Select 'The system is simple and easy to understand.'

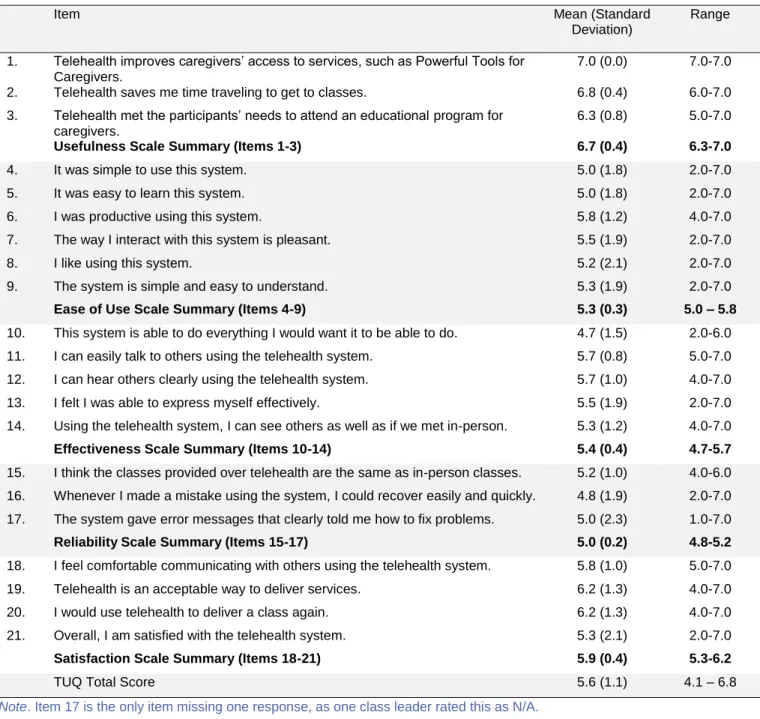click(190, 286)
